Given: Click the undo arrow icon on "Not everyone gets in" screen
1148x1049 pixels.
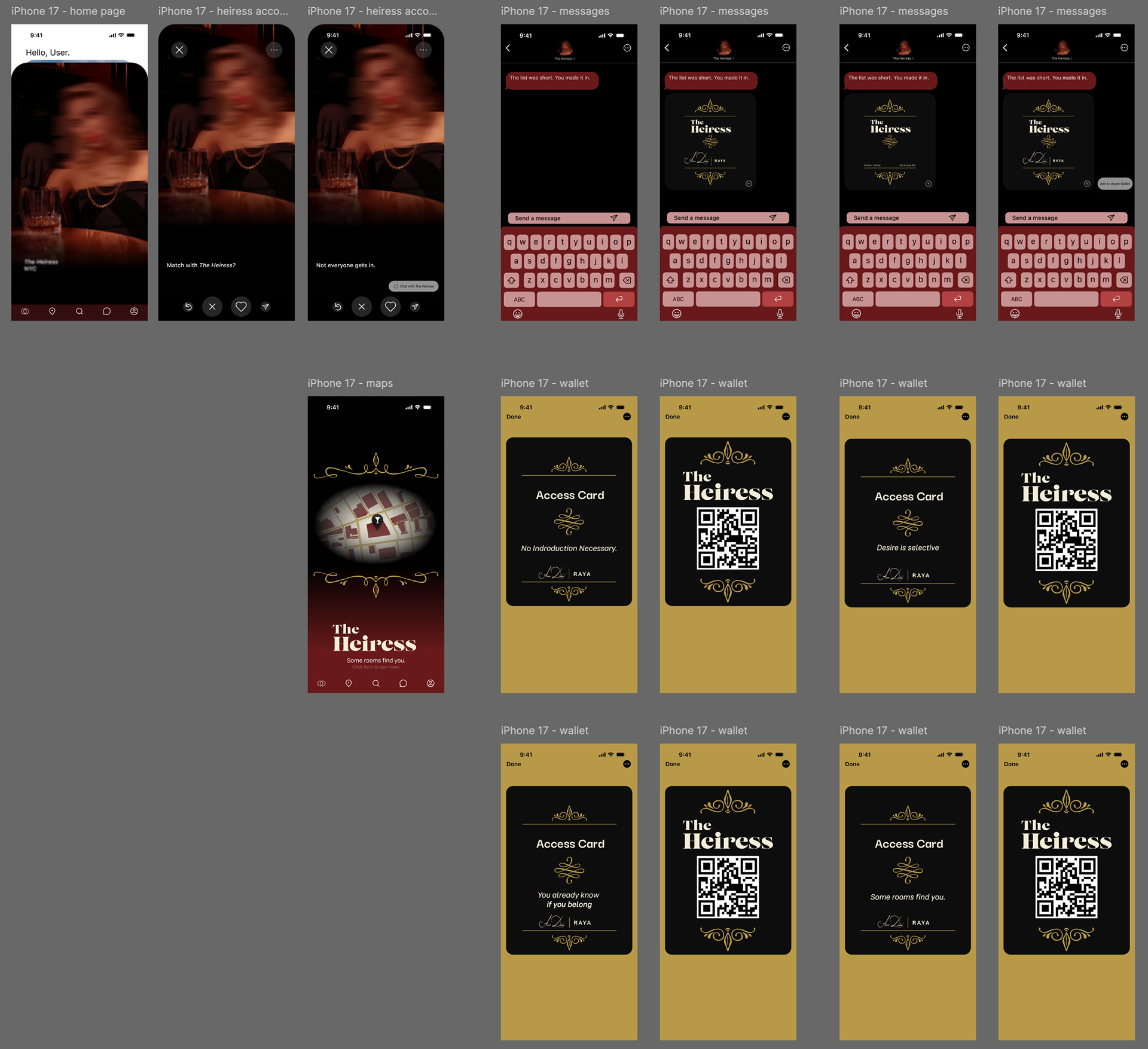Looking at the screenshot, I should 338,307.
